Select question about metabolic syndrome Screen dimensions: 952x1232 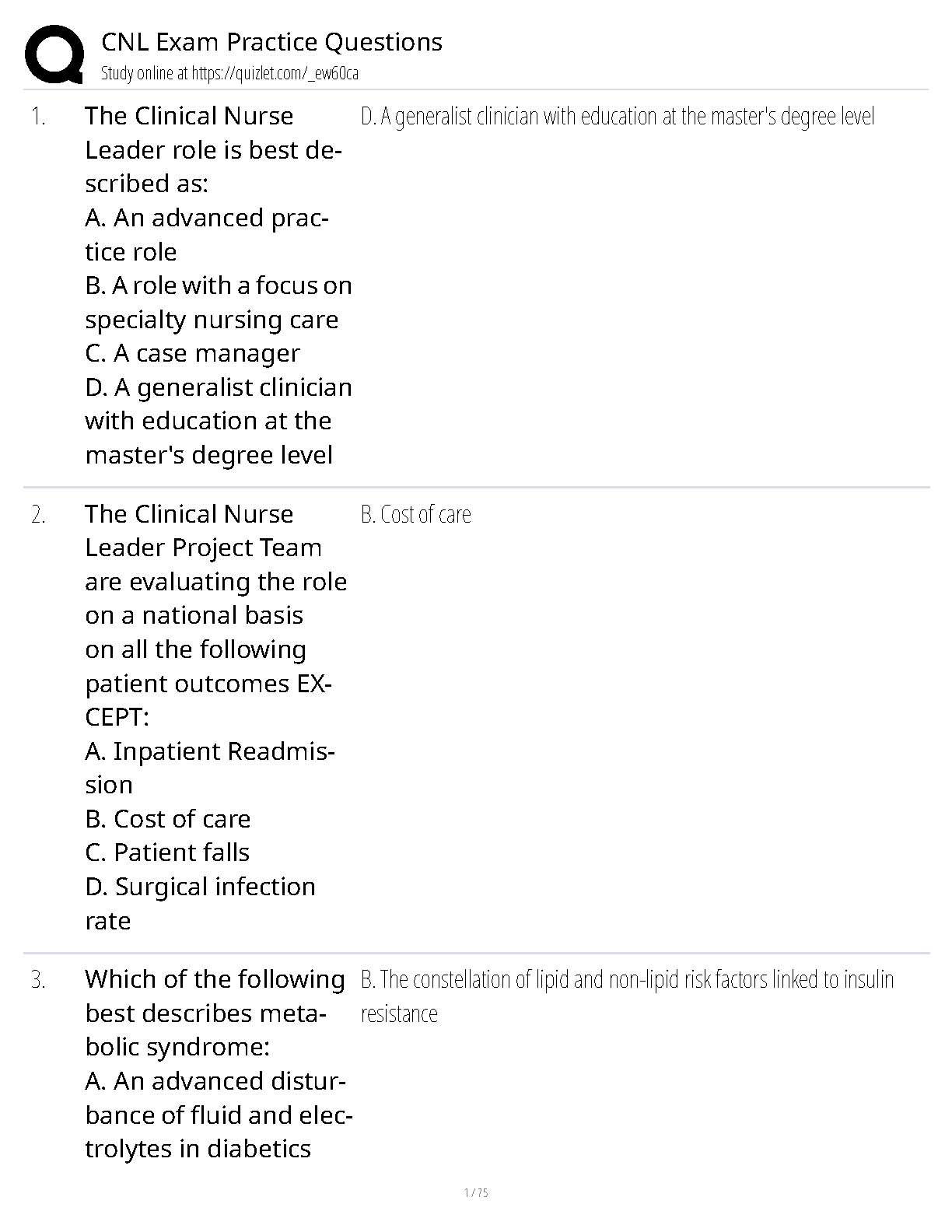(215, 1013)
